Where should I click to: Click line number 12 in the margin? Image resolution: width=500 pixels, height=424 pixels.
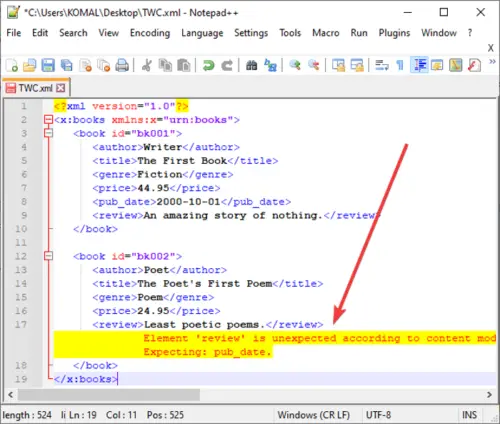click(21, 256)
